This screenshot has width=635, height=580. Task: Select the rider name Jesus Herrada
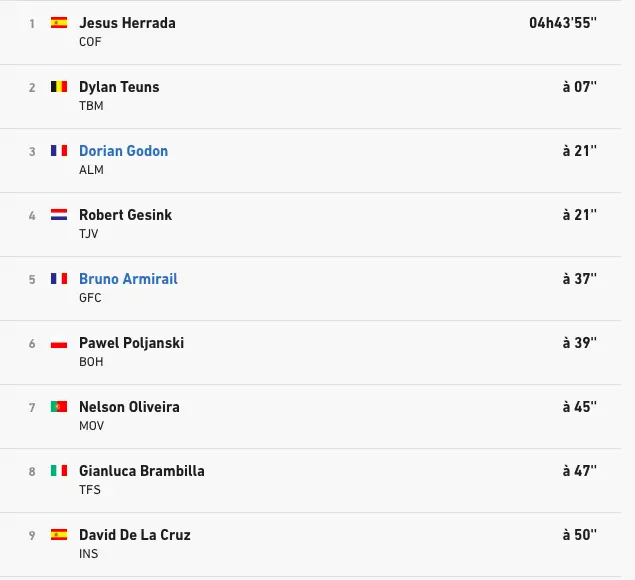click(x=127, y=23)
